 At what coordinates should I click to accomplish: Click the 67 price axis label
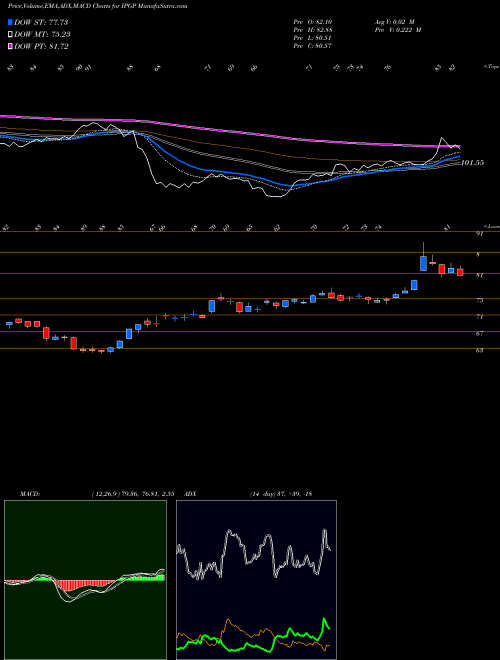[x=479, y=333]
